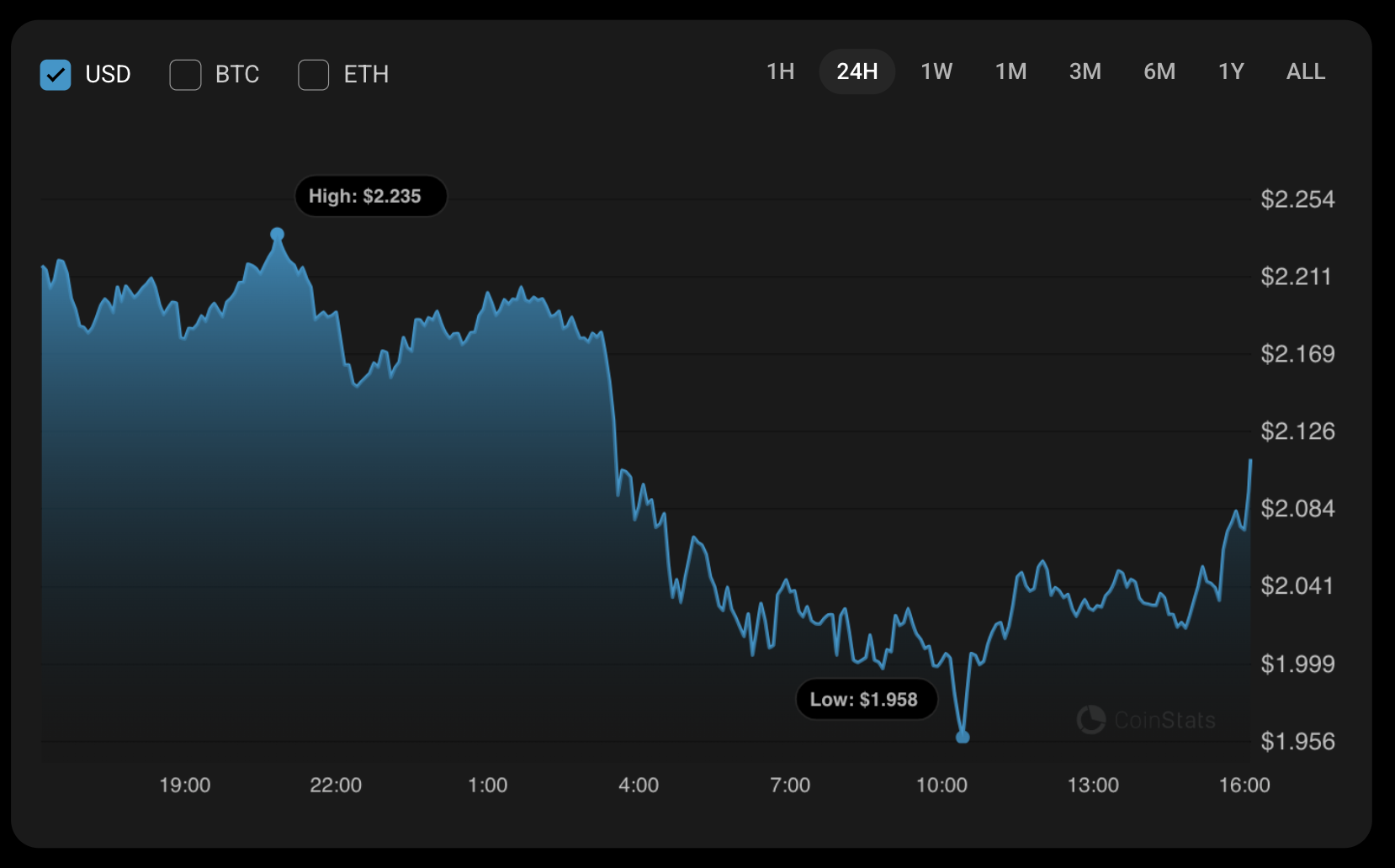
Task: Select the ALL time range
Action: (x=1305, y=71)
